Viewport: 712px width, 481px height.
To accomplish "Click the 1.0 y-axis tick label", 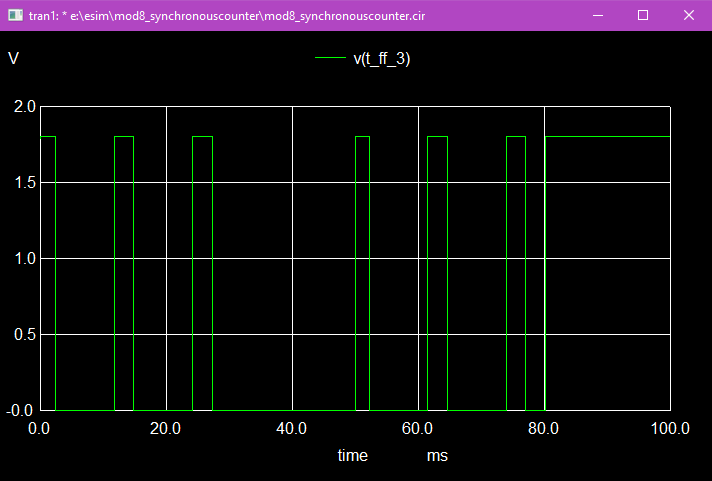I will (x=25, y=258).
